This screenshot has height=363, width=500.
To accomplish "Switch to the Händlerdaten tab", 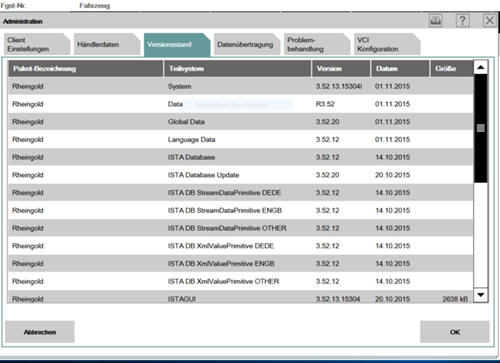I will 107,44.
